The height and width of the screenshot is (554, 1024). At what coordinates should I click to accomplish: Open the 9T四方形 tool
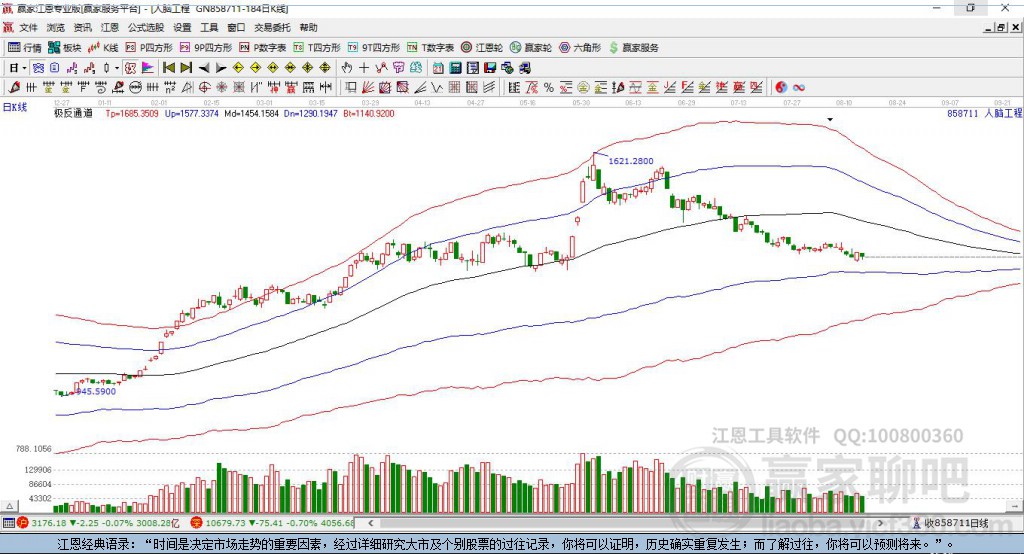pos(374,48)
